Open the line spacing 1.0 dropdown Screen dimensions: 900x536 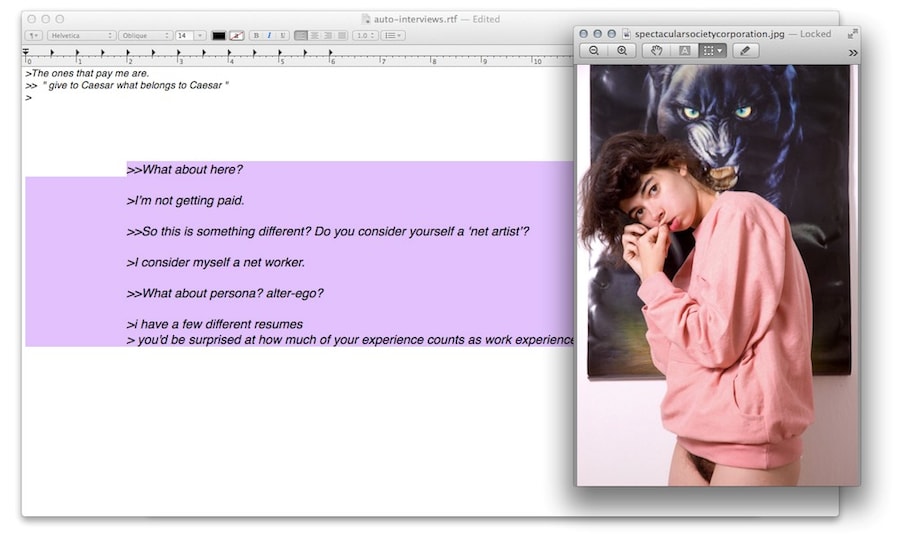[x=364, y=36]
